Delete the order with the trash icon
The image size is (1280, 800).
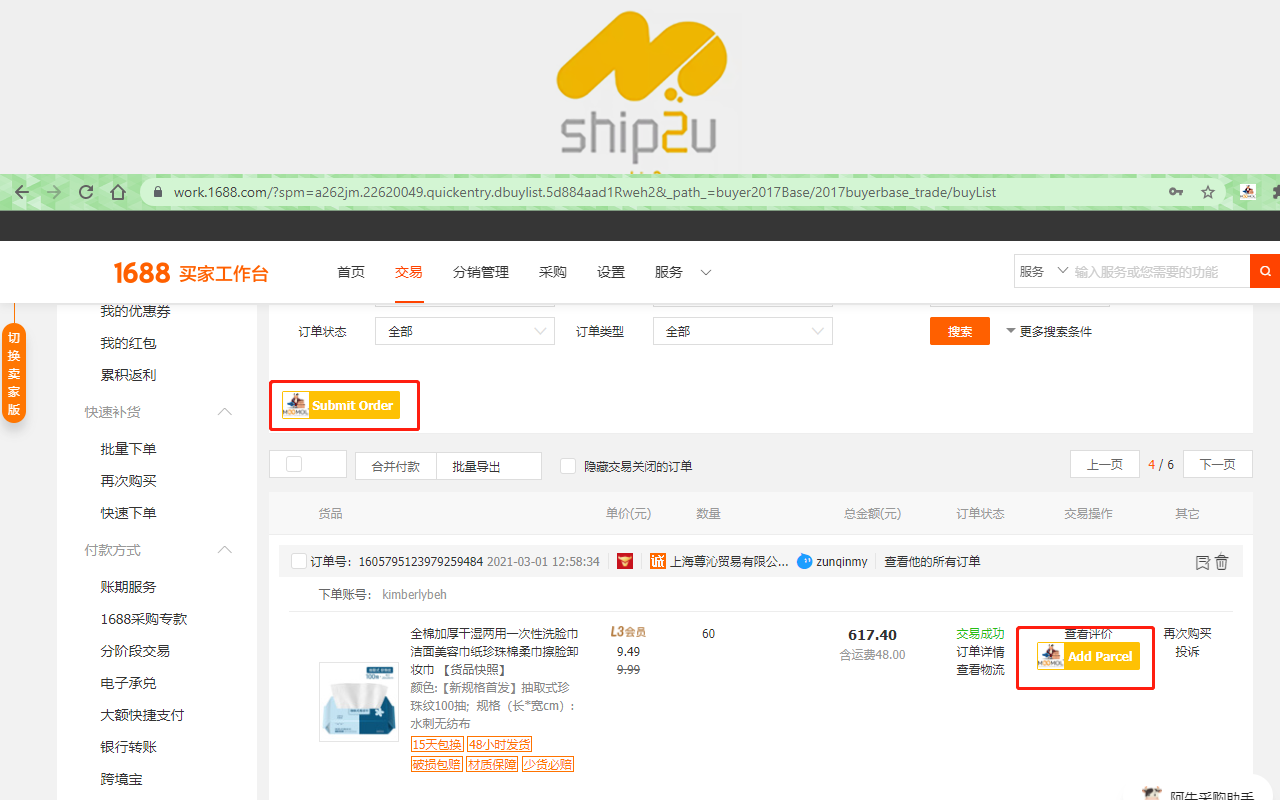[1221, 562]
